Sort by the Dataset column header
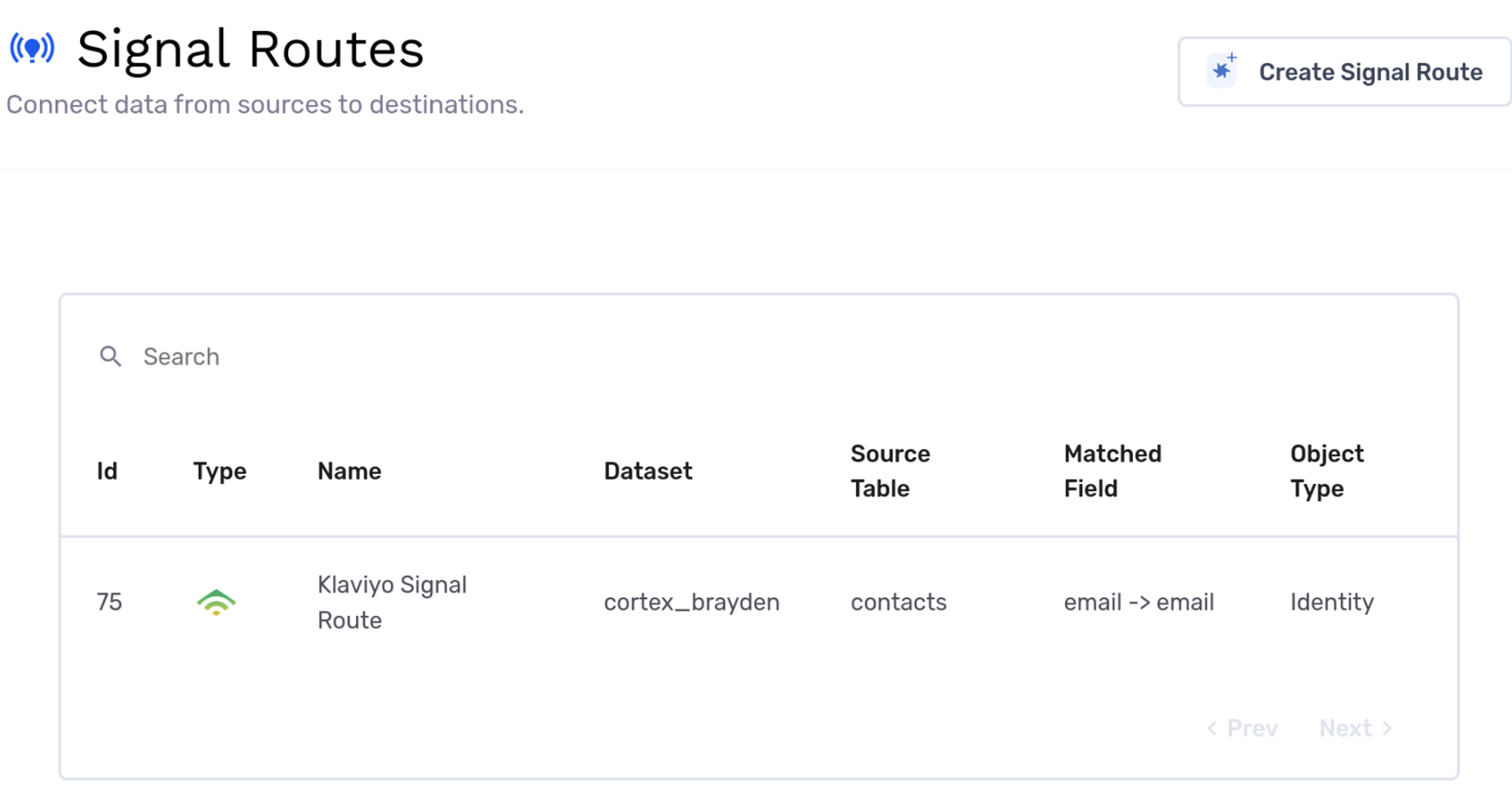The height and width of the screenshot is (793, 1512). 648,471
